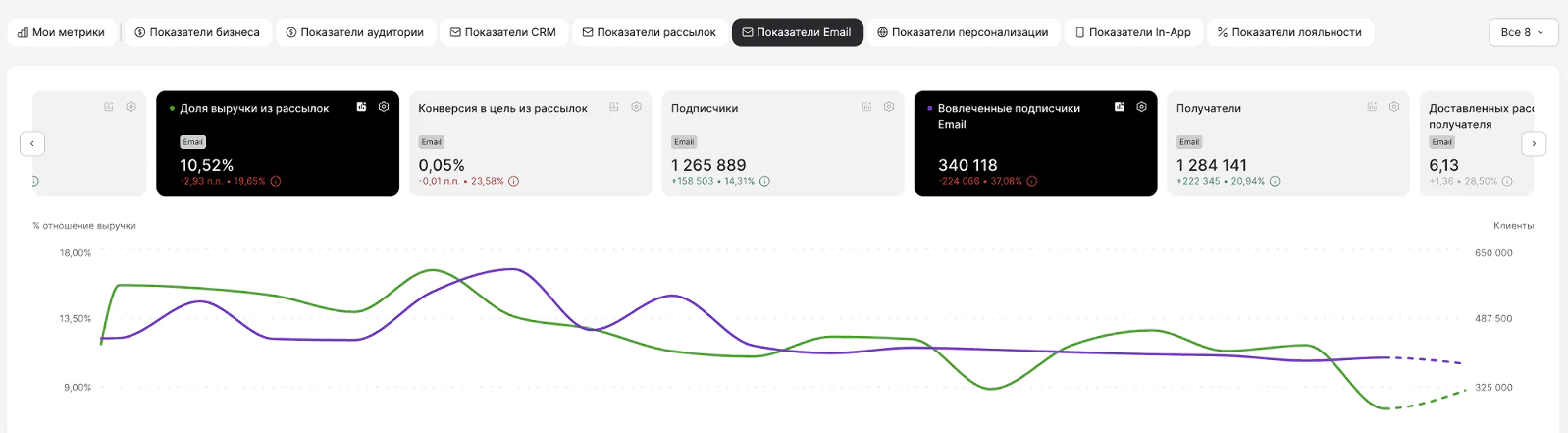Toggle chart icon on the untitled leftmost card
Viewport: 1568px width, 433px height.
pos(109,107)
